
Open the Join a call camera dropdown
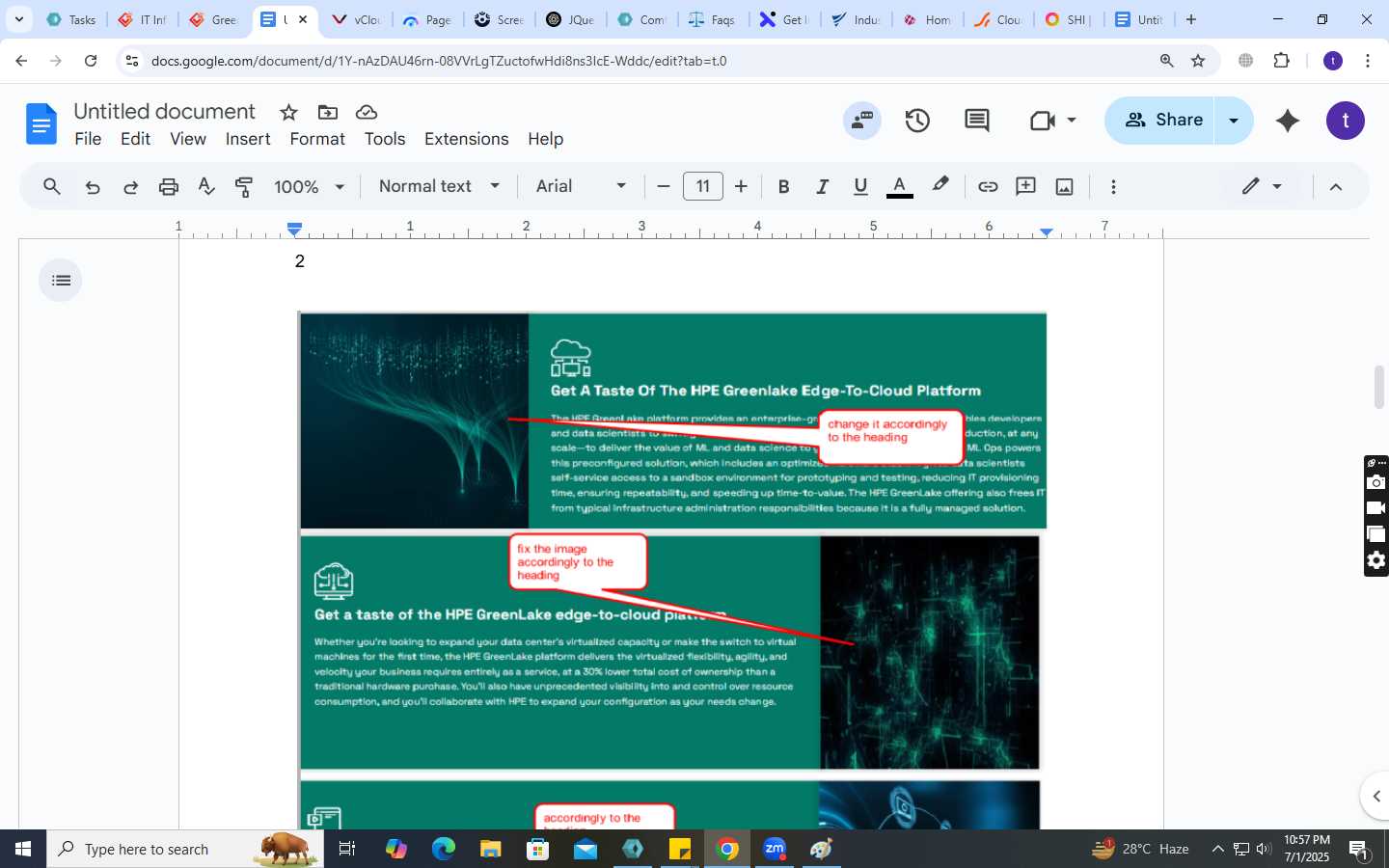coord(1052,121)
